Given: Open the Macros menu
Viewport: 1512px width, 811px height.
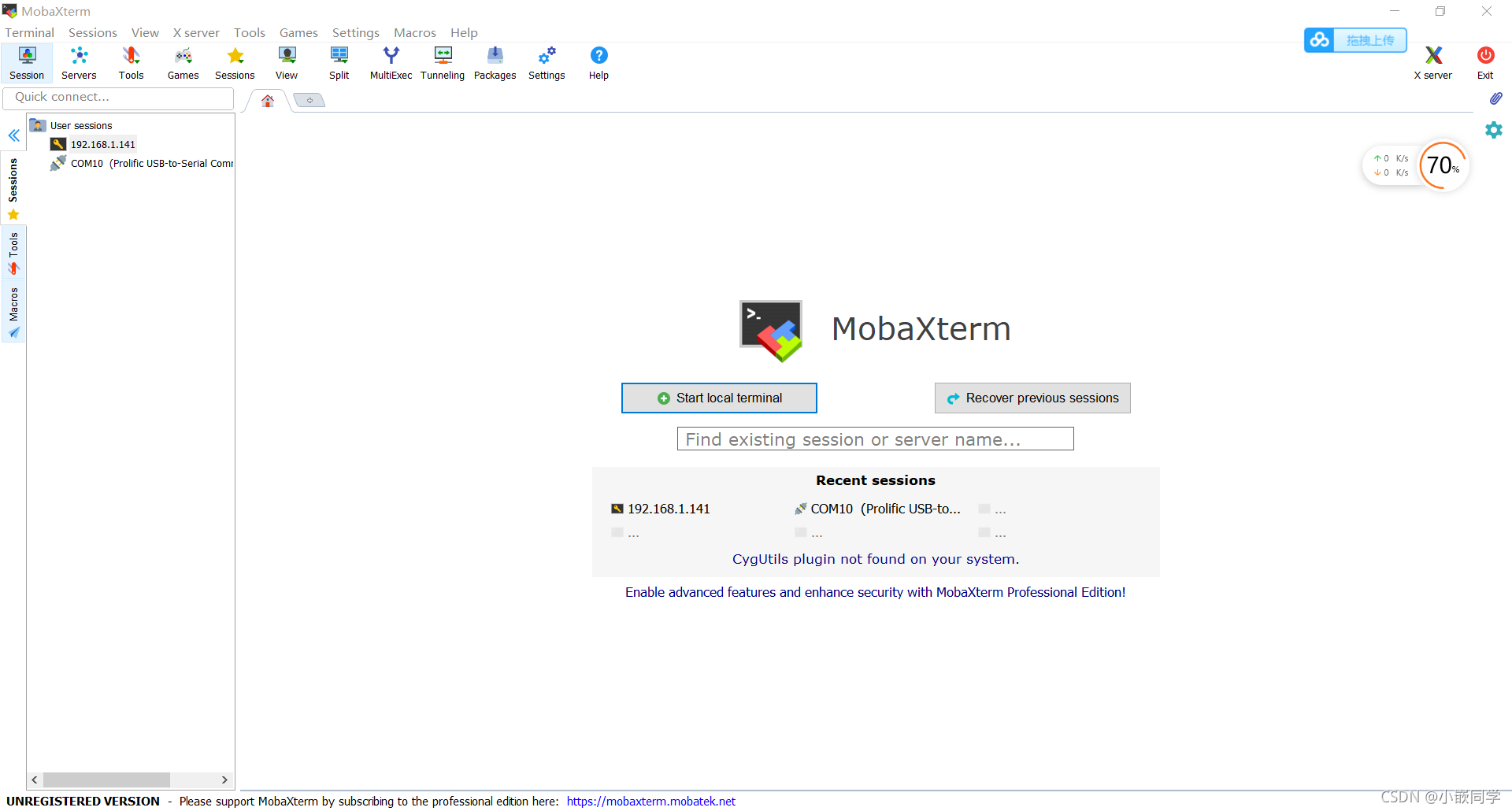Looking at the screenshot, I should coord(414,32).
